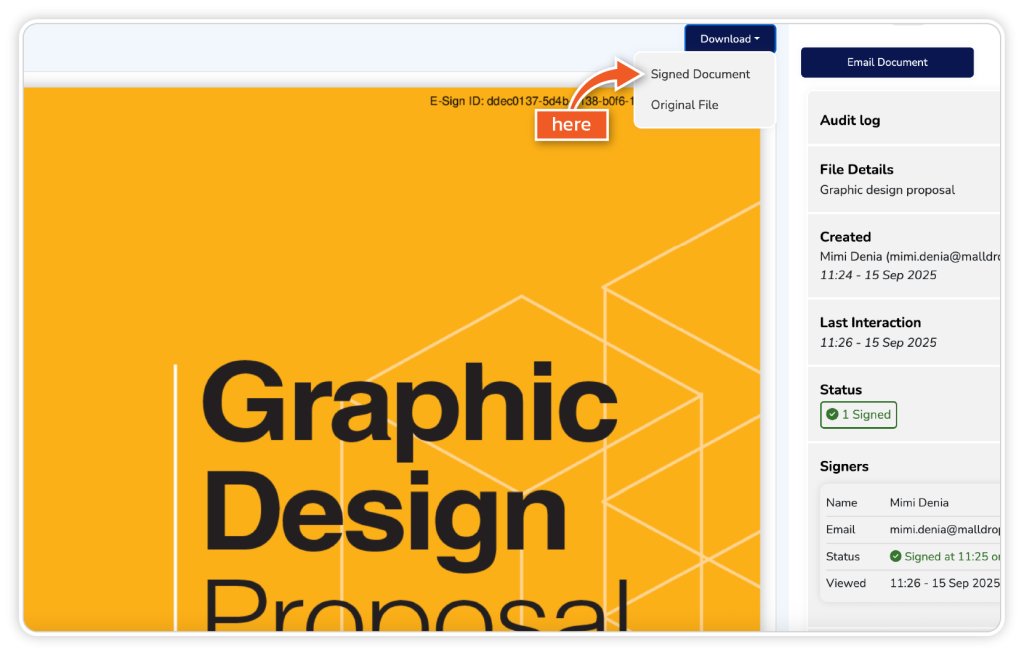
Task: Select Signed Document from the download menu
Action: point(700,74)
